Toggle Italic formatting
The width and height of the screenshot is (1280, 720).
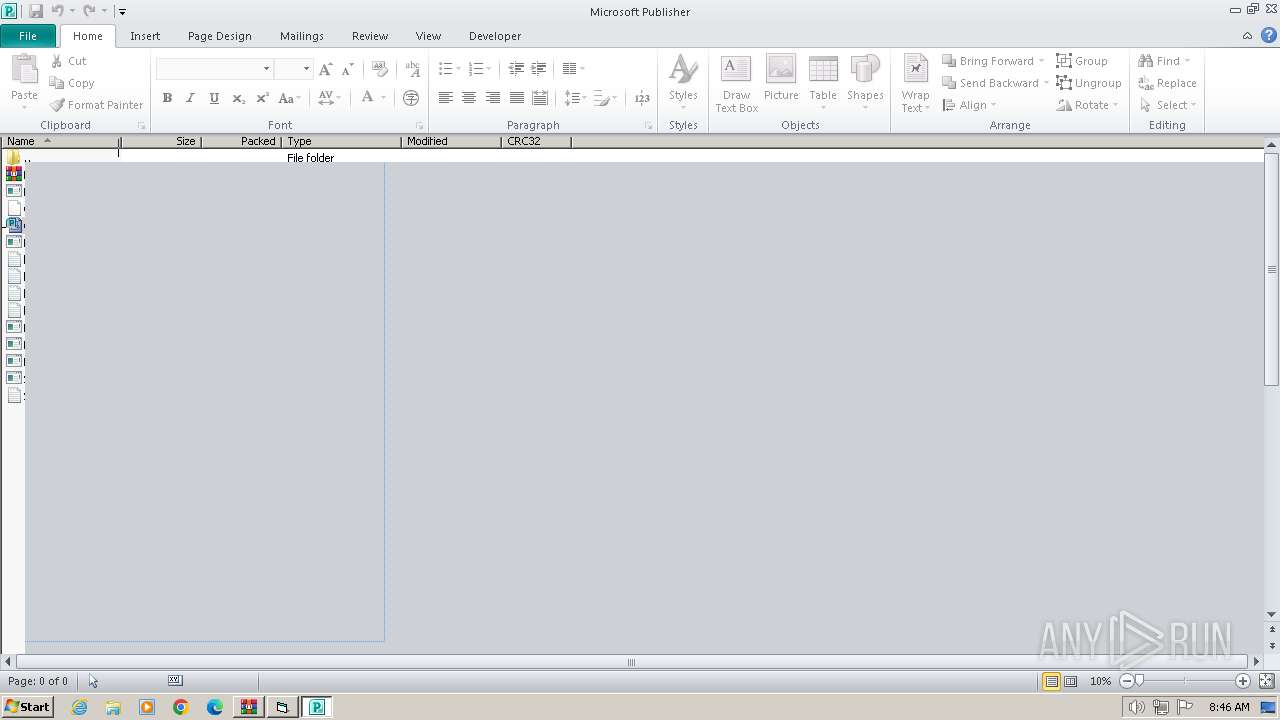pyautogui.click(x=190, y=98)
